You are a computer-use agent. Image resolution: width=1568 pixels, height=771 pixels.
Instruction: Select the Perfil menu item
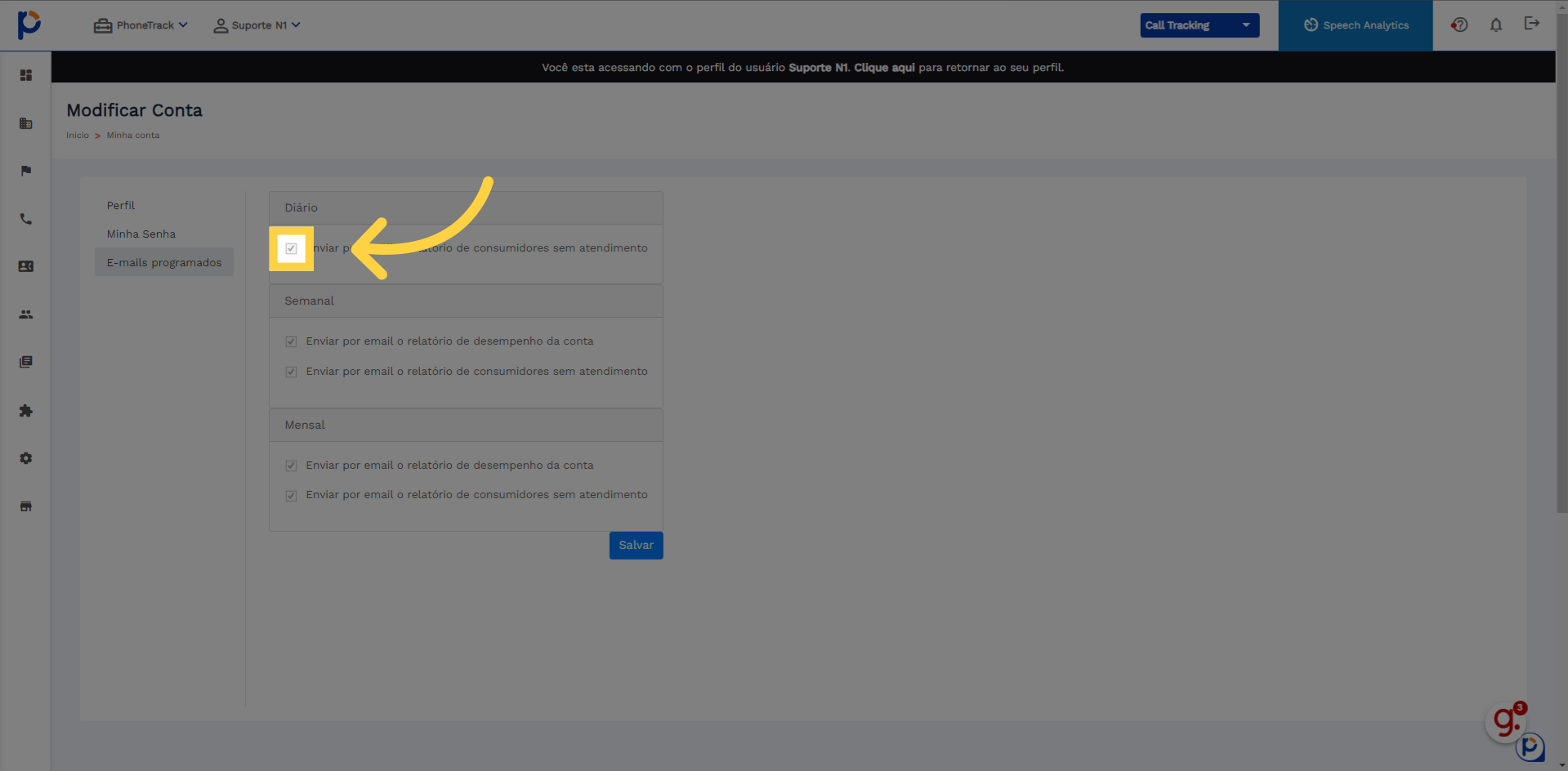tap(121, 205)
